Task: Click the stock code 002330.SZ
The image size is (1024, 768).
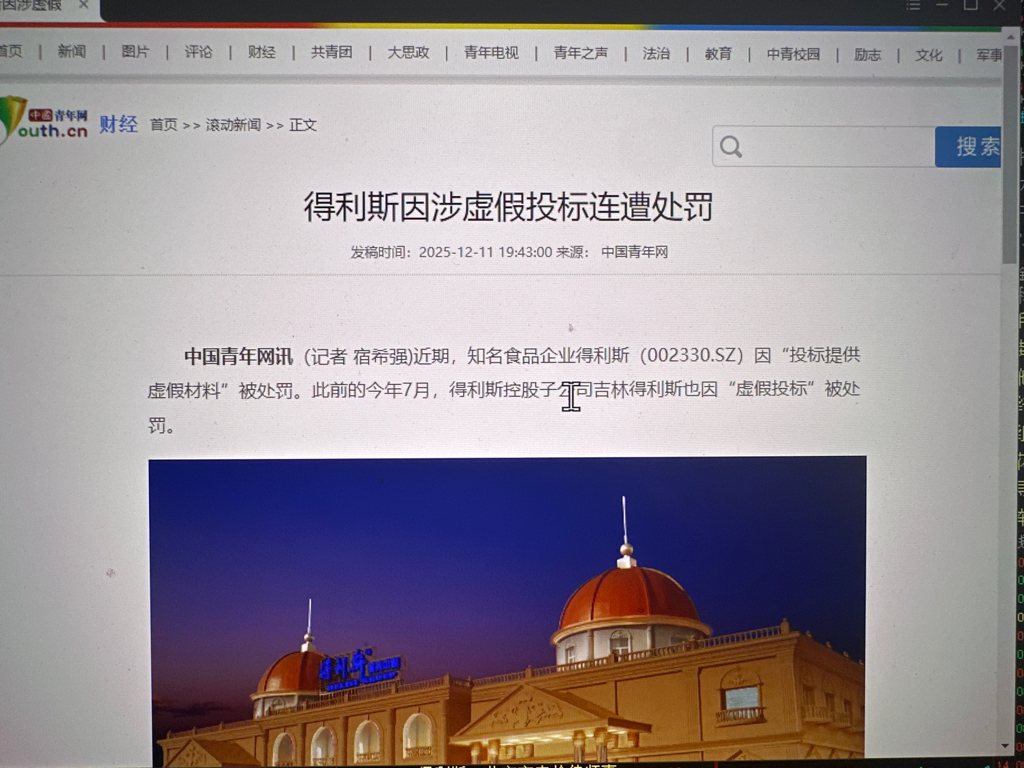Action: coord(691,355)
